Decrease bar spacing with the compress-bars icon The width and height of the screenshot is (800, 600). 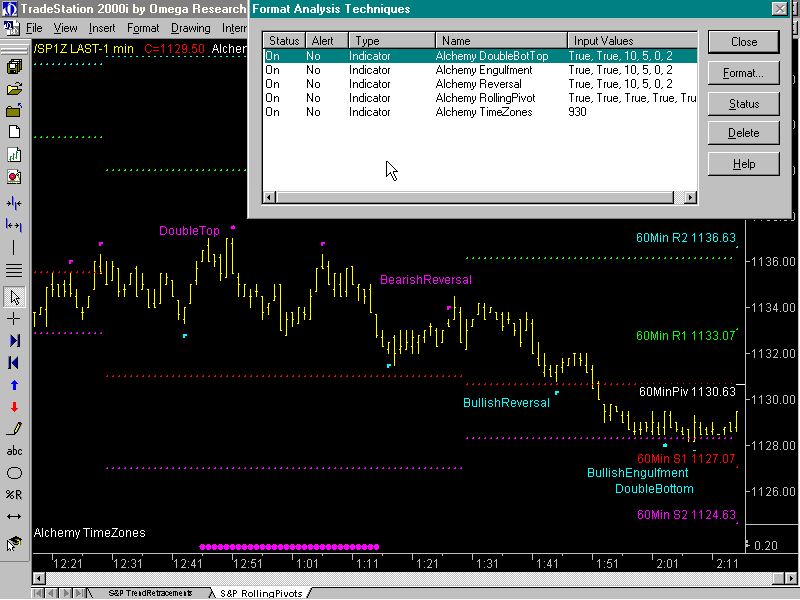point(14,204)
